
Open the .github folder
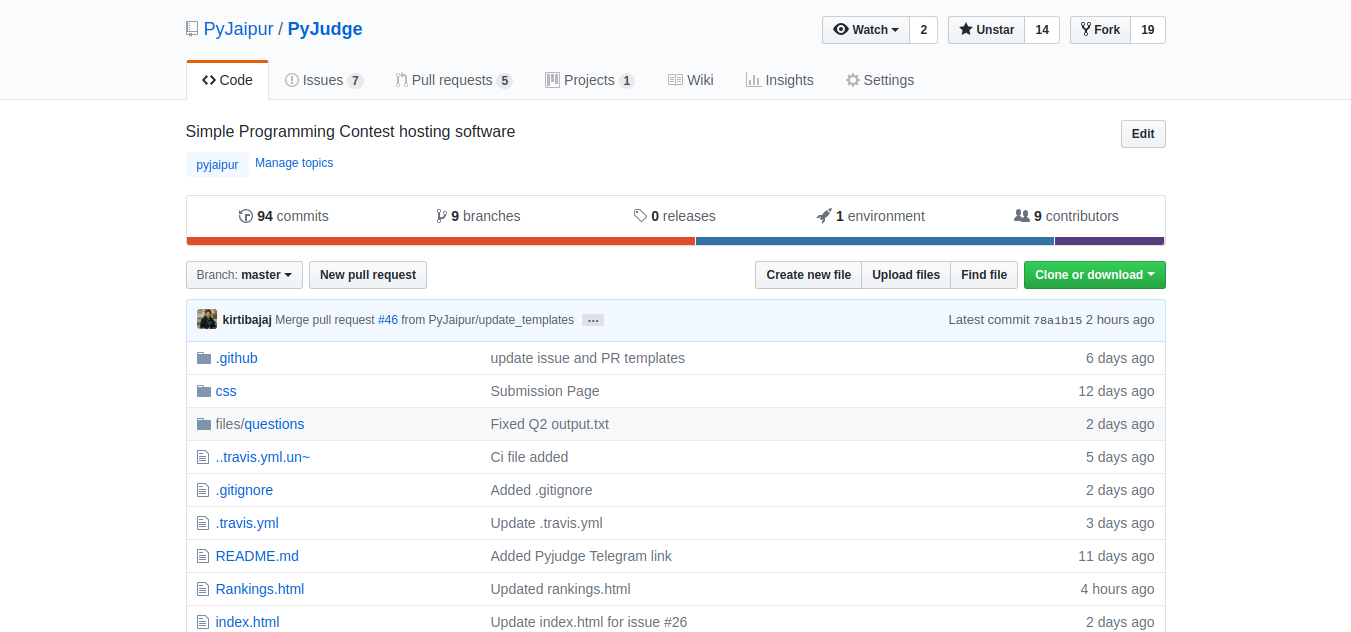237,358
